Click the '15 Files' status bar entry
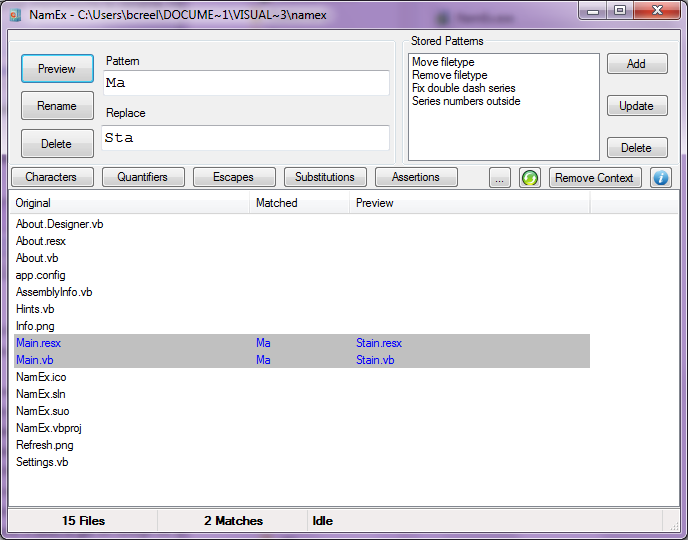The height and width of the screenshot is (540, 688). click(x=83, y=521)
